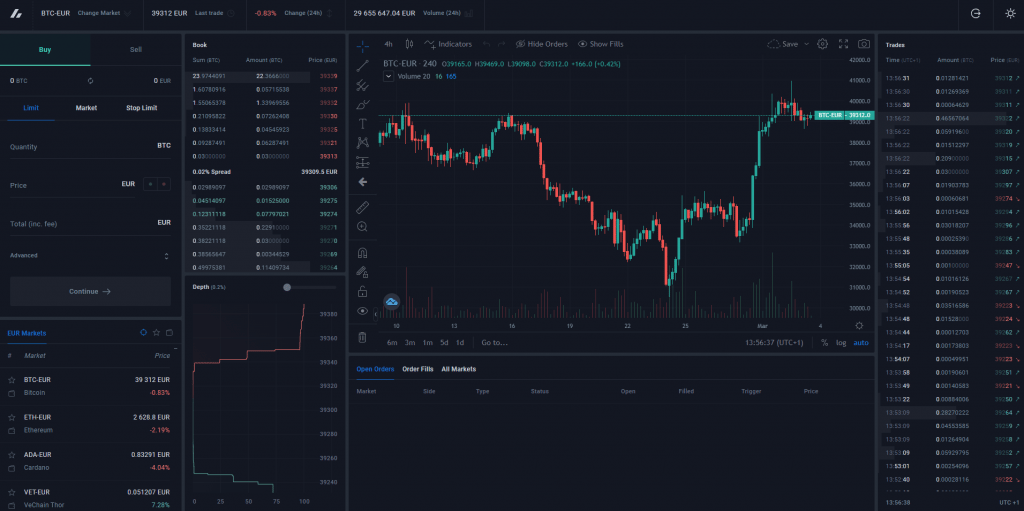Image resolution: width=1024 pixels, height=511 pixels.
Task: Click the blue cloud chart logo button
Action: click(x=392, y=302)
